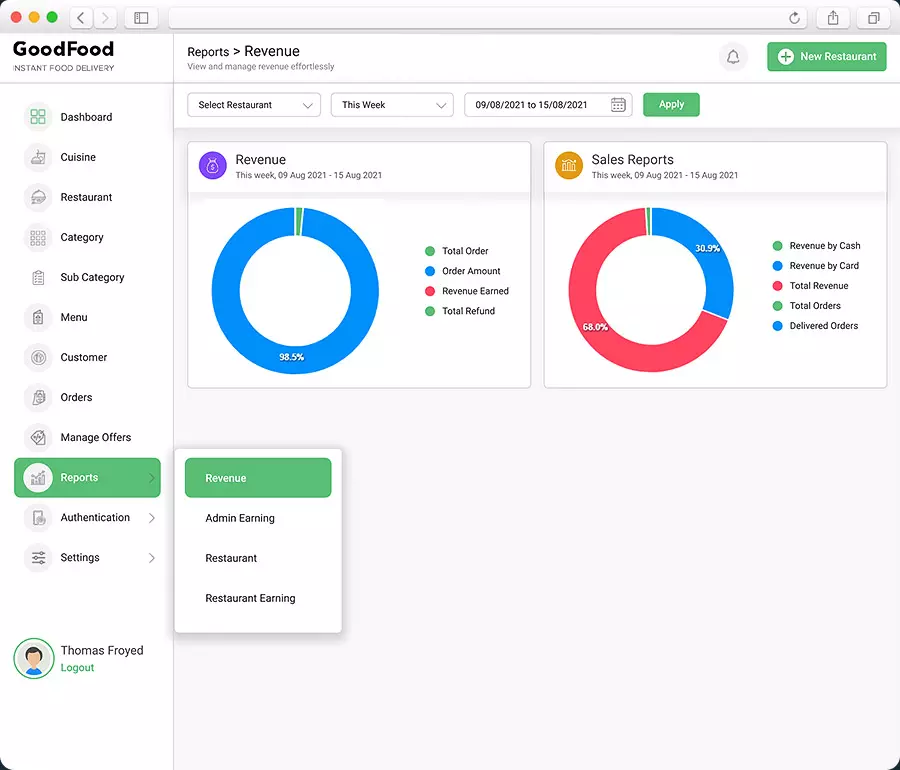
Task: Open Cuisine via its sidebar icon
Action: pos(38,157)
